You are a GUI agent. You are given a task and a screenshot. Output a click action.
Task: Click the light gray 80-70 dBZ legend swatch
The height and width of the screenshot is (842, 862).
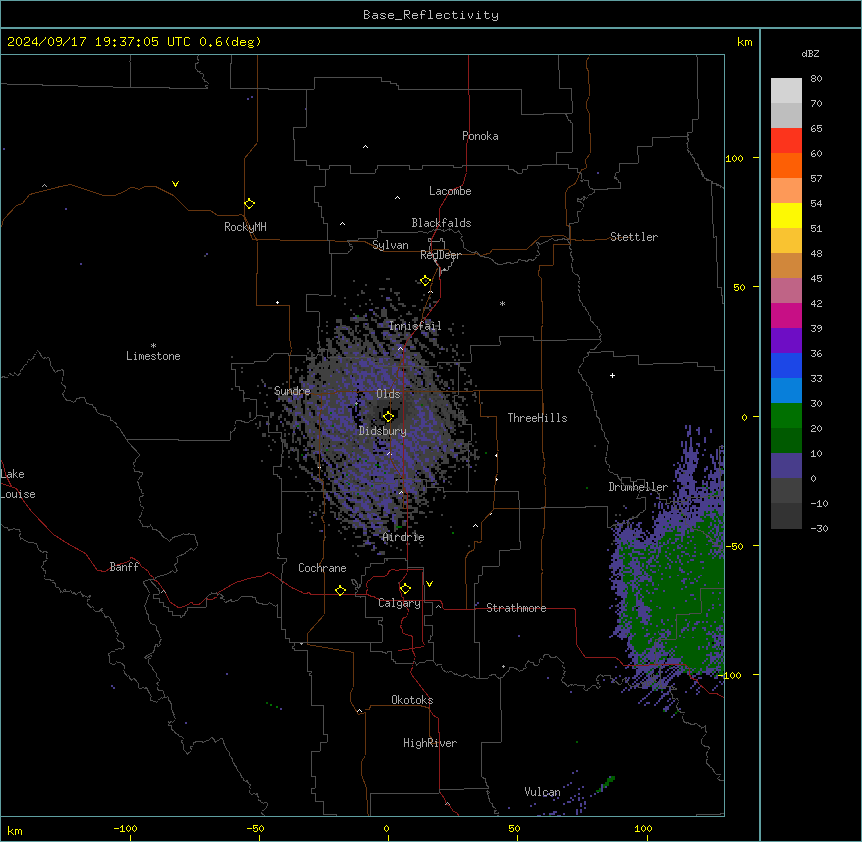click(786, 91)
